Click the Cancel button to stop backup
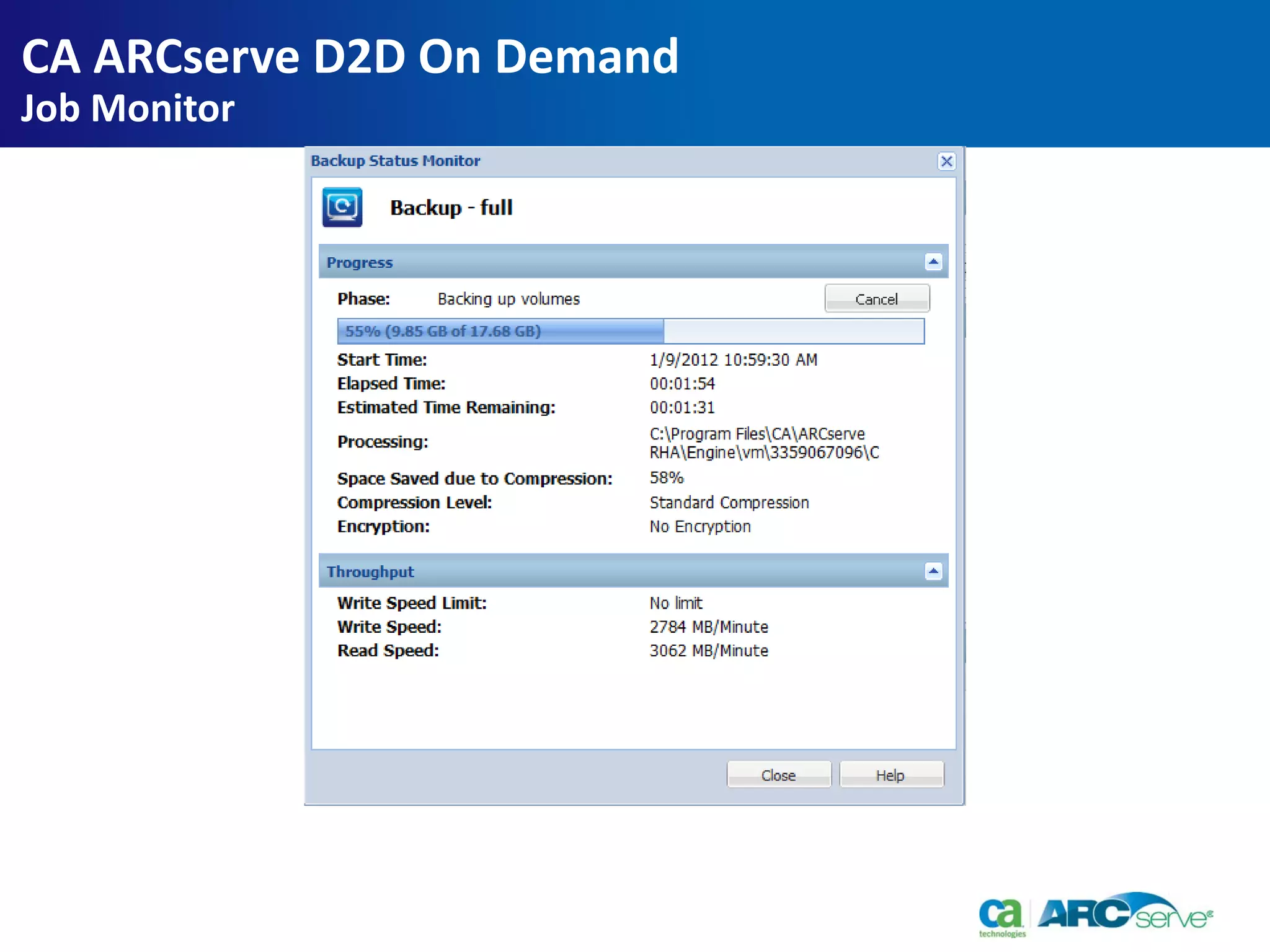 (x=877, y=299)
